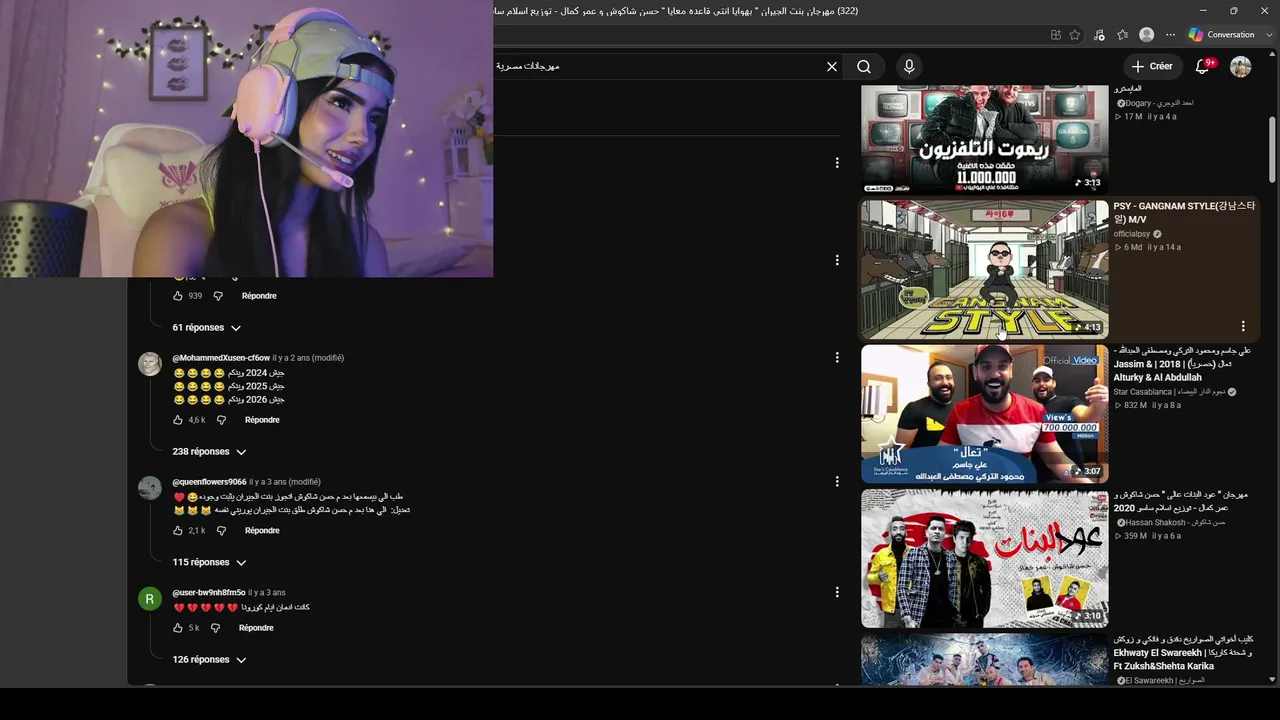Open the browser Favorites list icon

[1123, 35]
